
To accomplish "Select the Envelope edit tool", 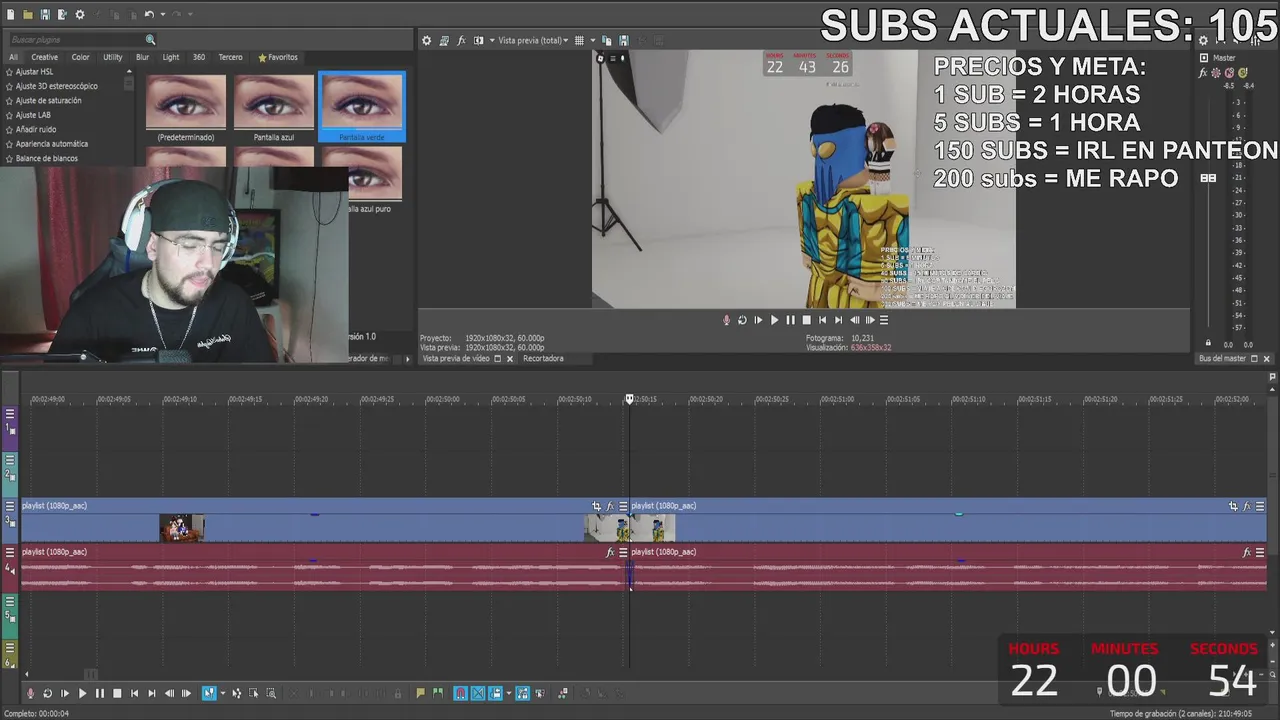I will click(x=237, y=693).
